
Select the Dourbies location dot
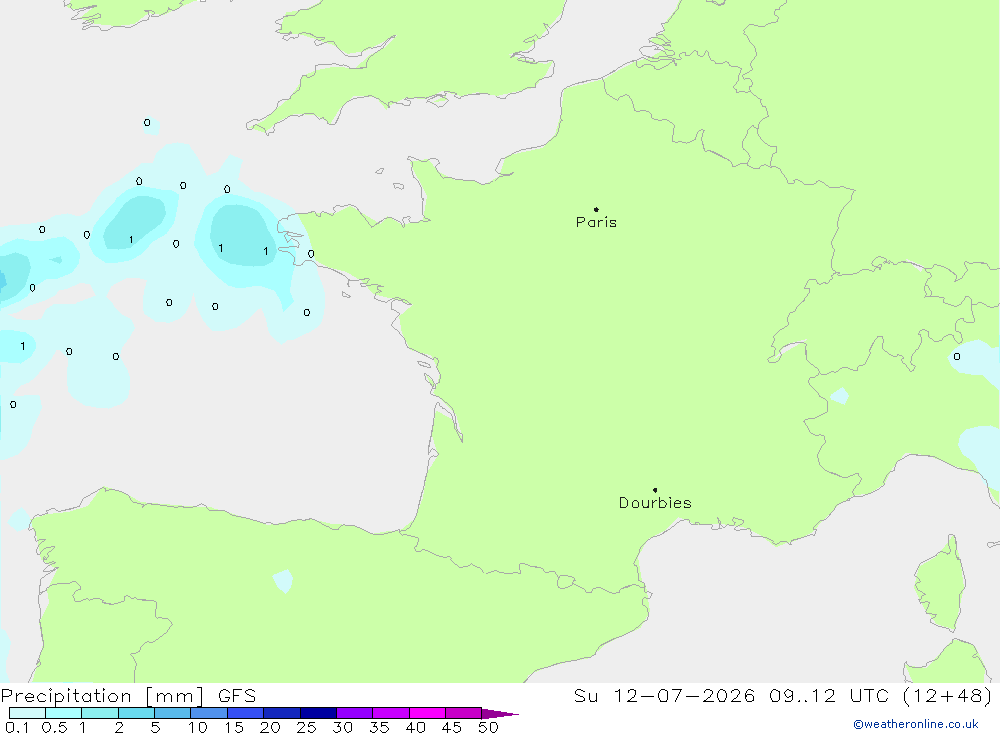pos(655,490)
